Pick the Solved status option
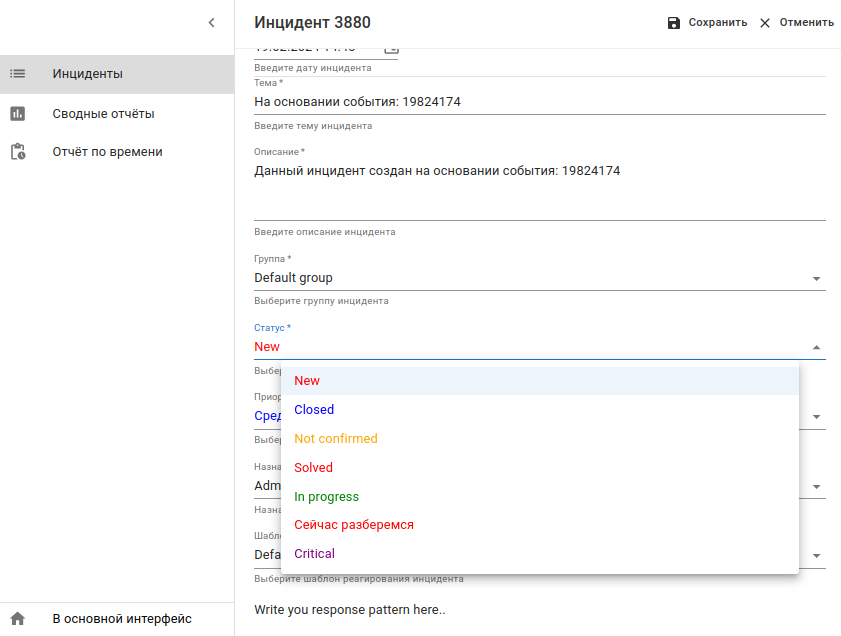 (314, 468)
